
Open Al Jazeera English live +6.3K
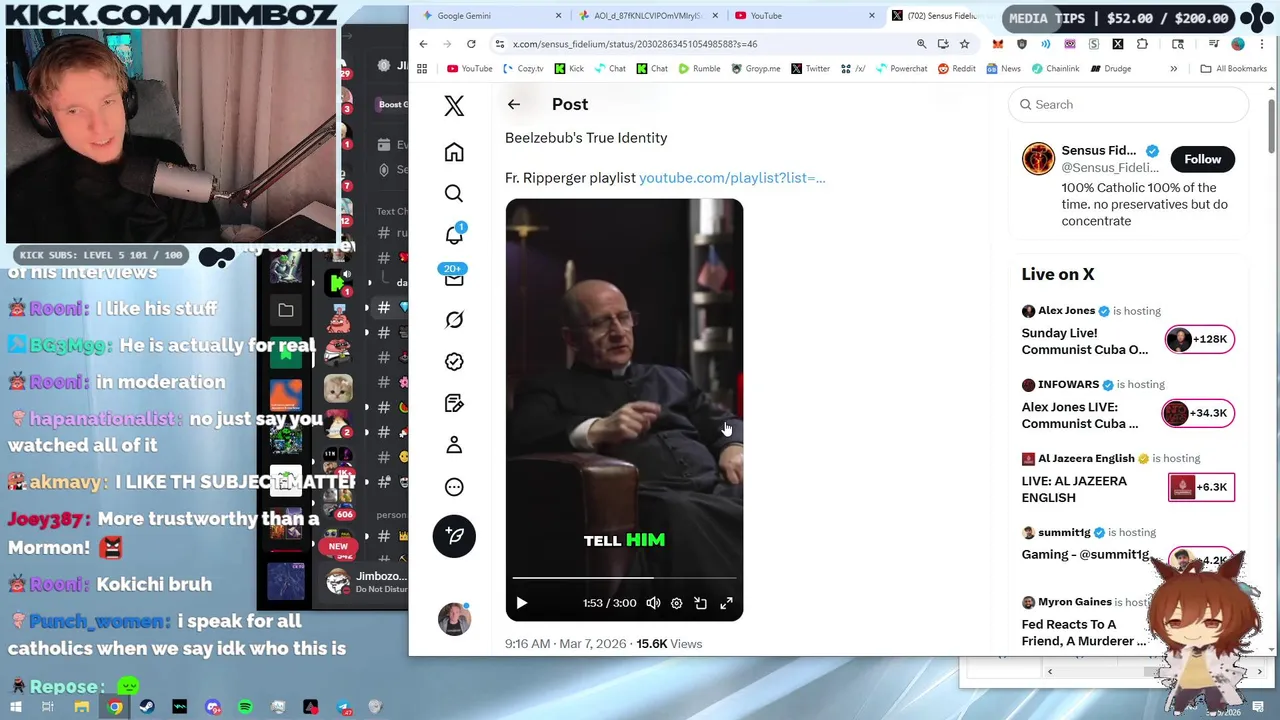pos(1201,487)
